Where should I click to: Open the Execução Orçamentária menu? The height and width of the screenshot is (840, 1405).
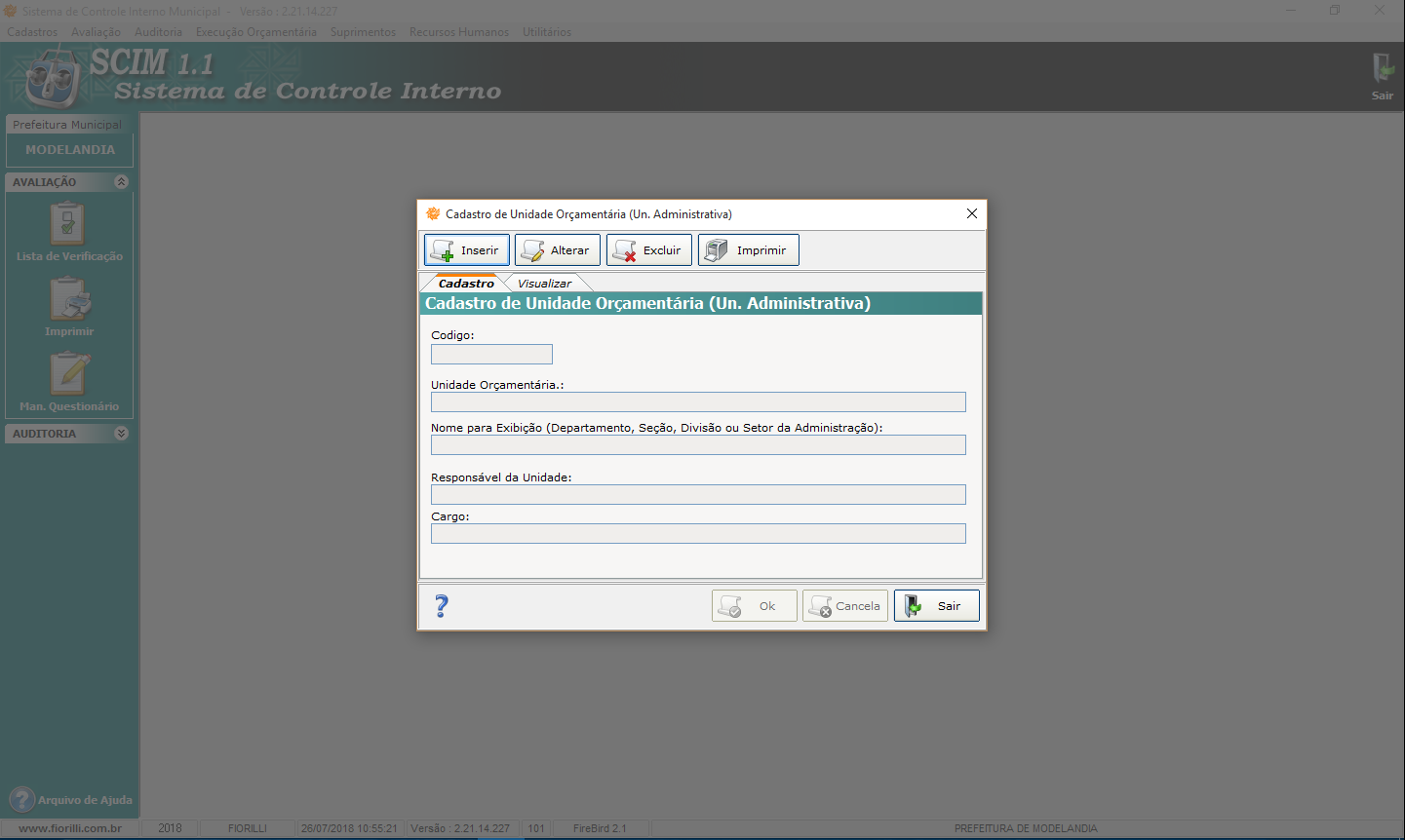point(255,32)
